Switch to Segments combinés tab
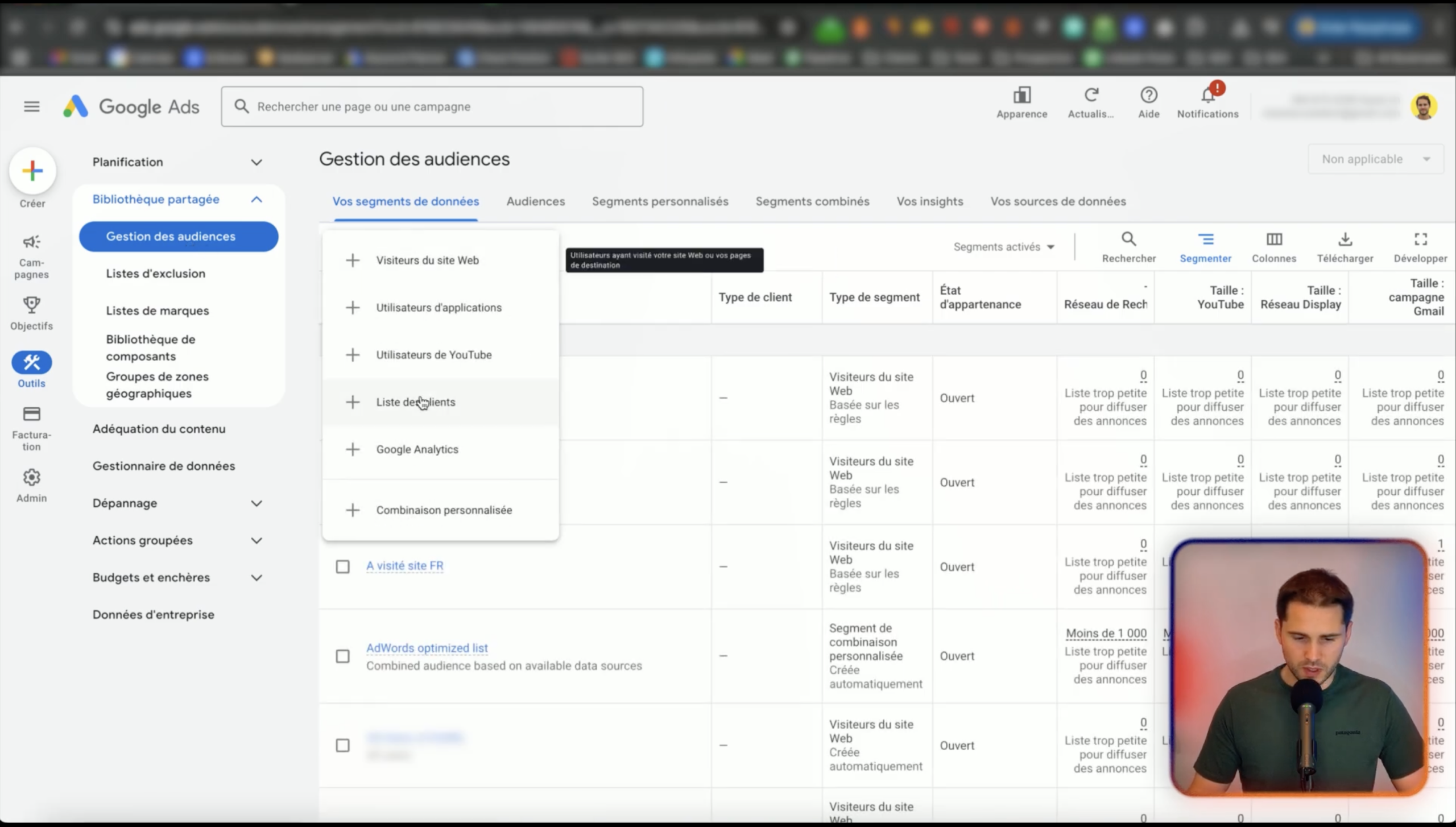Screen dimensions: 1456x827 [x=812, y=201]
